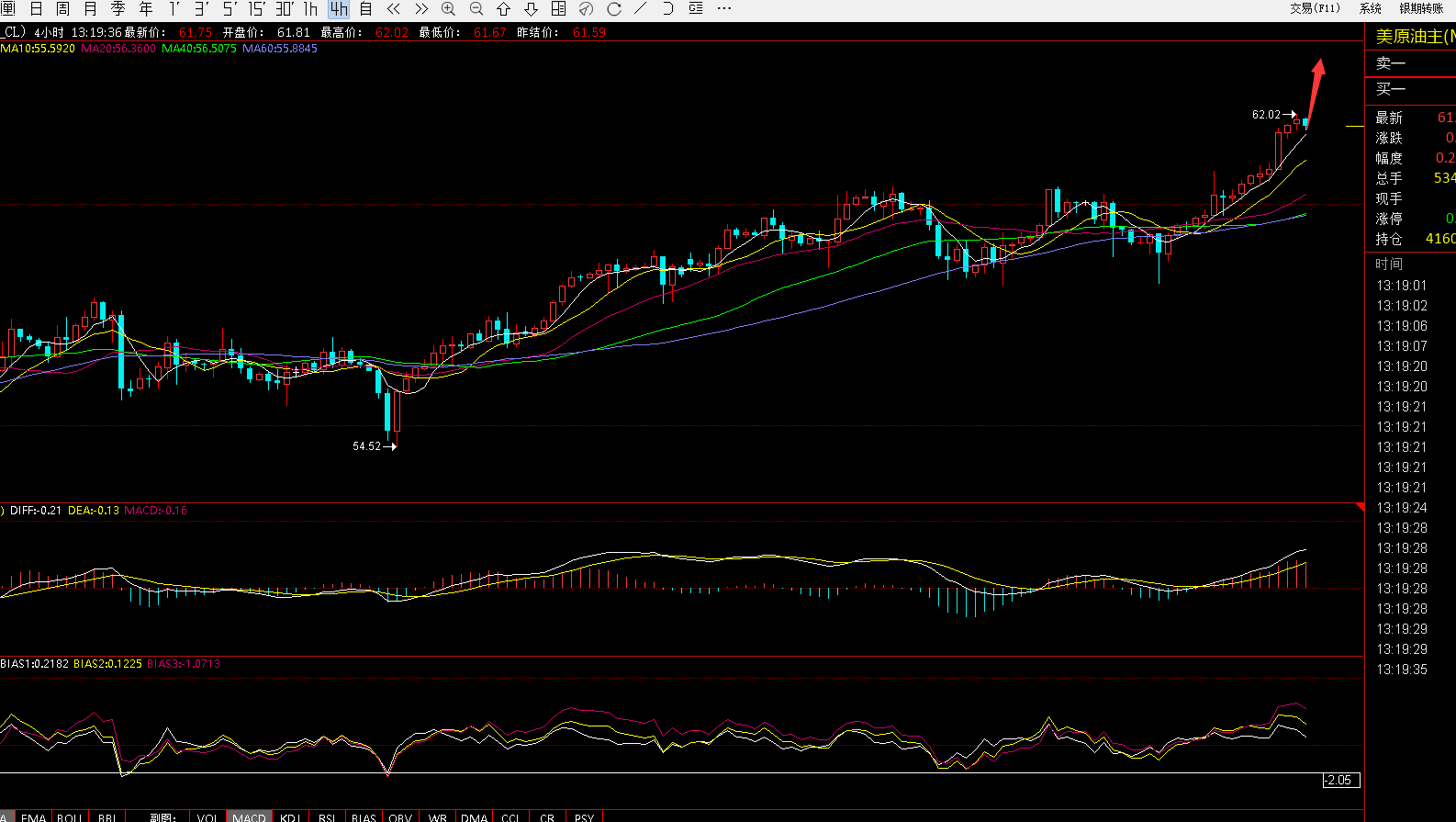Viewport: 1456px width, 822px height.
Task: Switch chart to quarterly period (季)
Action: pyautogui.click(x=118, y=8)
